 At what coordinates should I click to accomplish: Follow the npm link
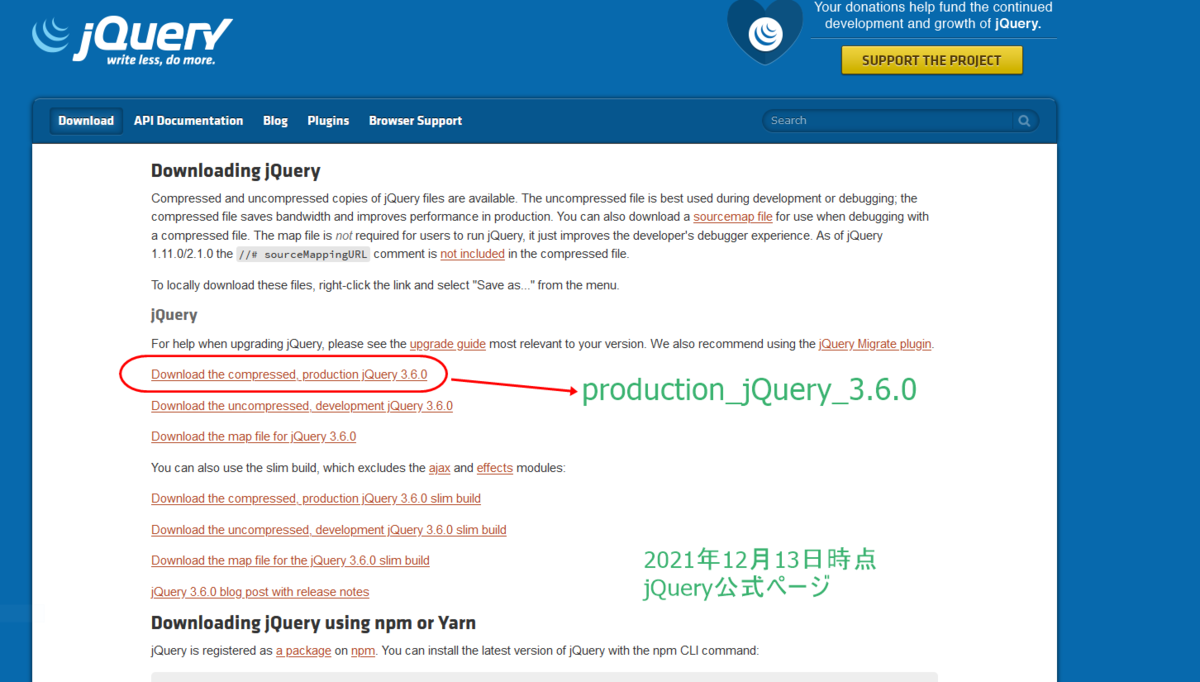tap(363, 651)
